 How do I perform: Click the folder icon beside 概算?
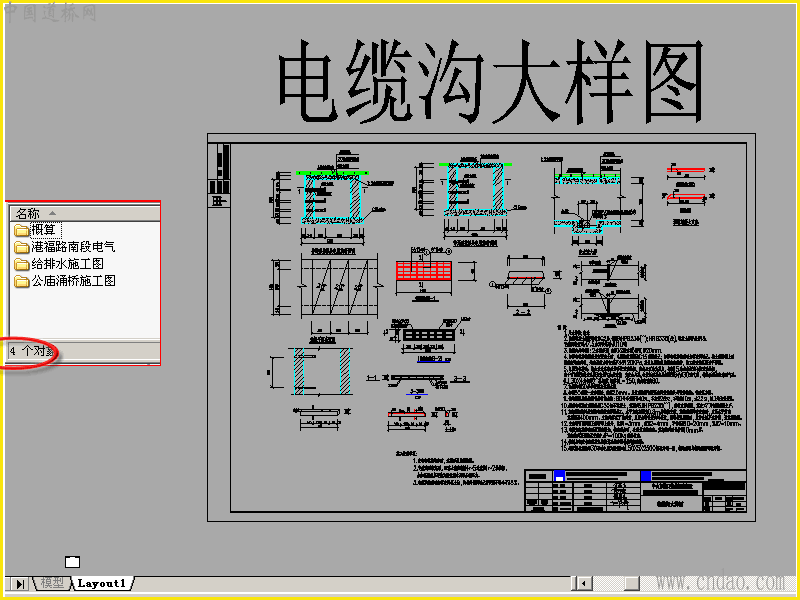click(x=21, y=230)
